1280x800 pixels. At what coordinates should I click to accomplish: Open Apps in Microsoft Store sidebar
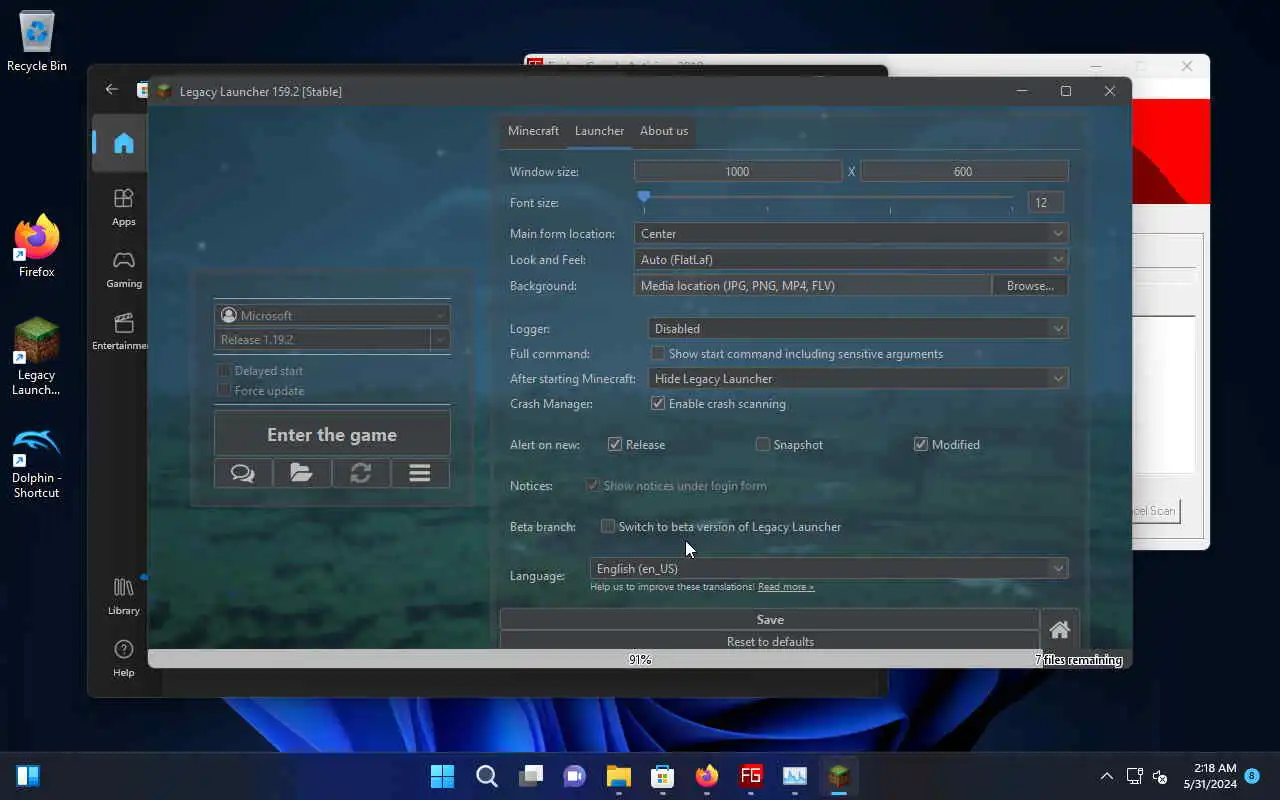point(123,207)
